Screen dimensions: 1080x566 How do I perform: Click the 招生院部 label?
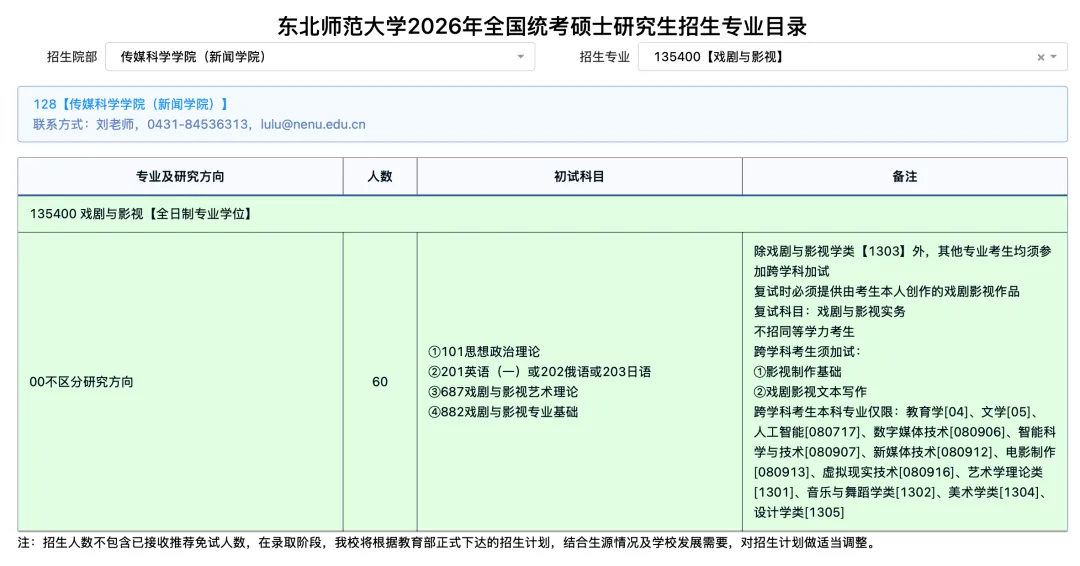[x=72, y=57]
